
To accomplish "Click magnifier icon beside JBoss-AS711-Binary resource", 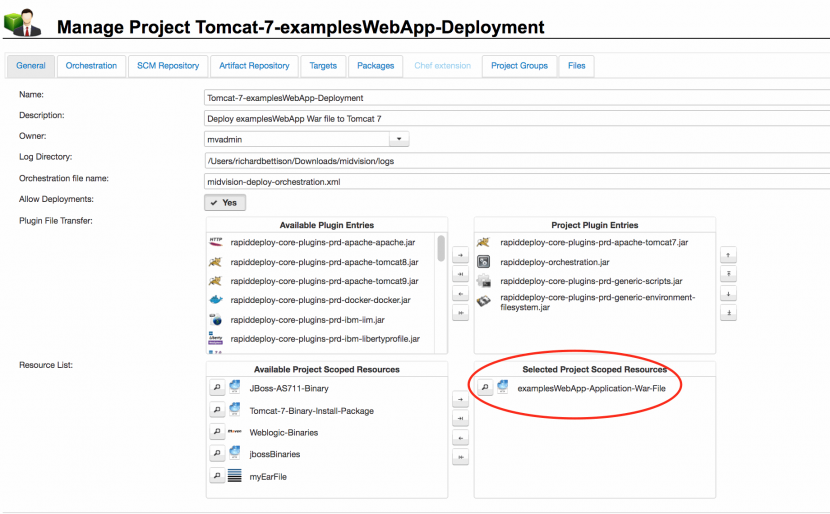I will (x=216, y=388).
